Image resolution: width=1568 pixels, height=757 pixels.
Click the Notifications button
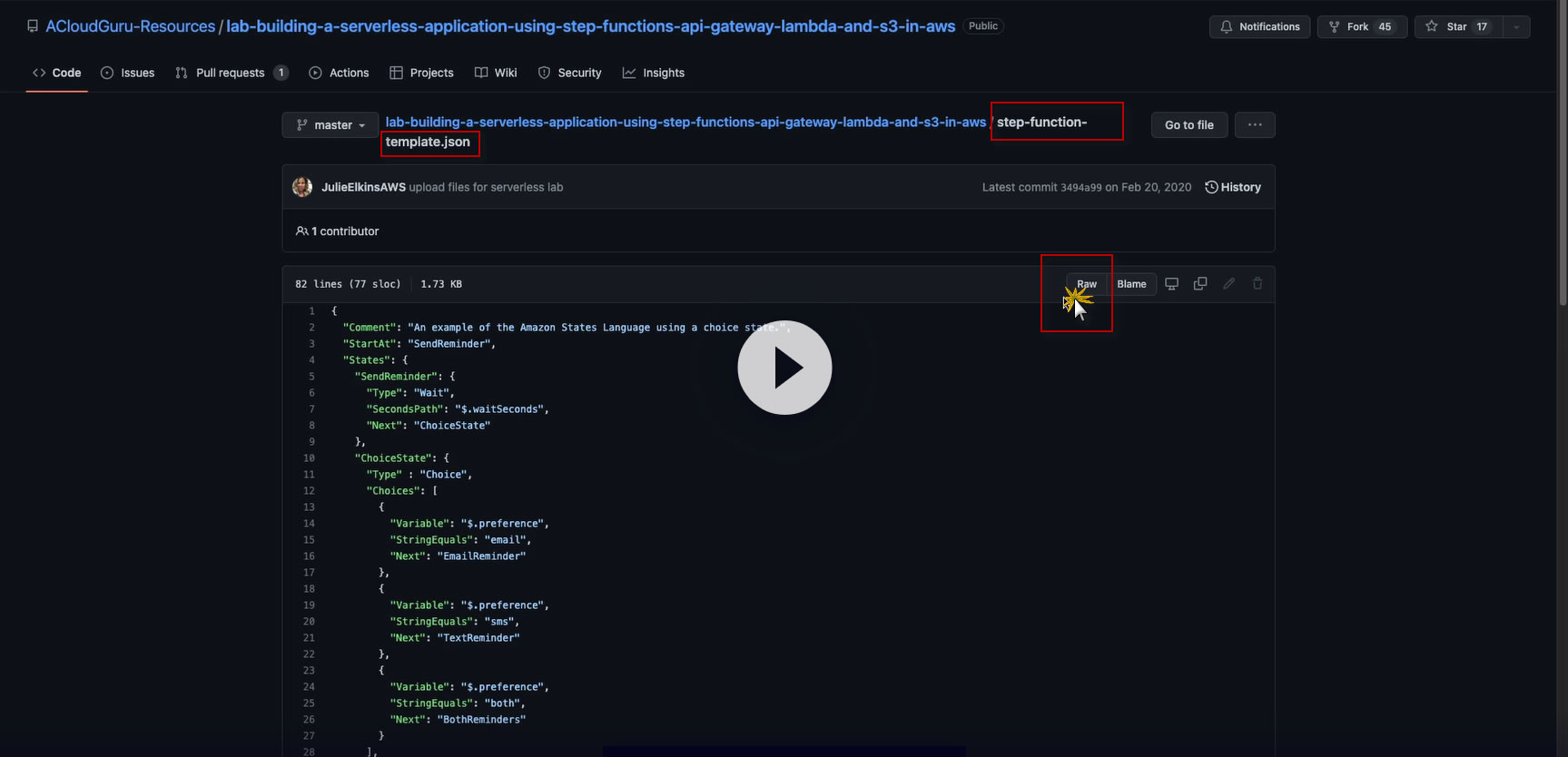[1259, 26]
